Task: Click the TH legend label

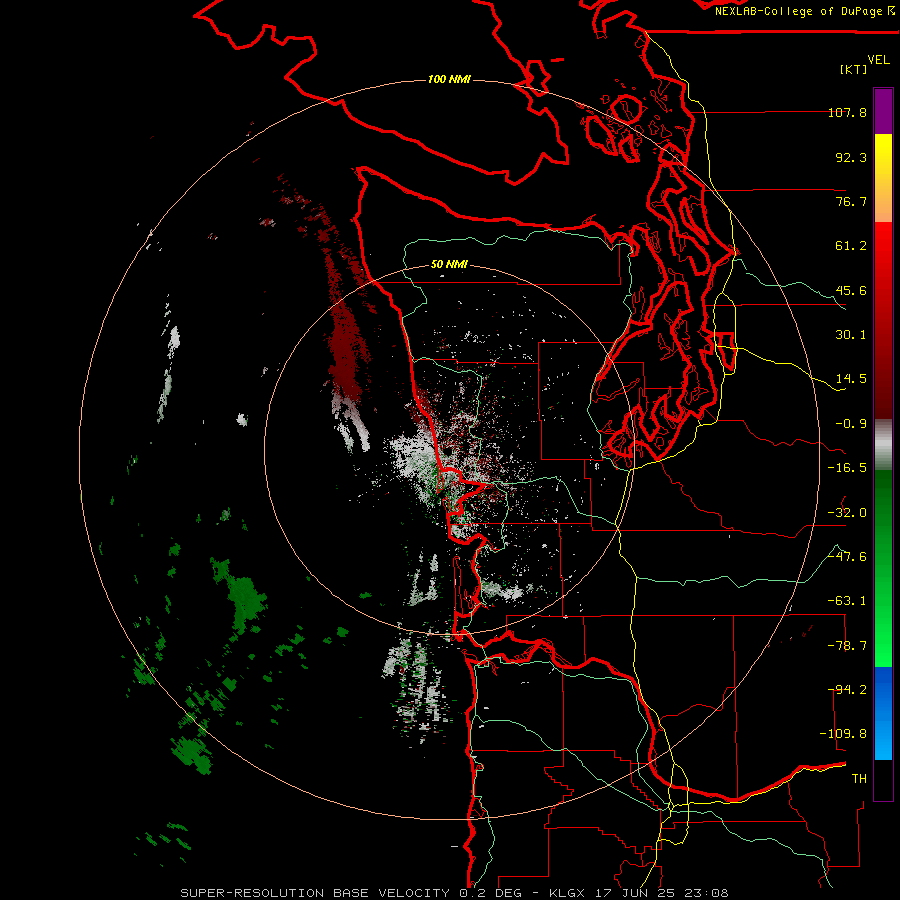Action: pos(859,779)
